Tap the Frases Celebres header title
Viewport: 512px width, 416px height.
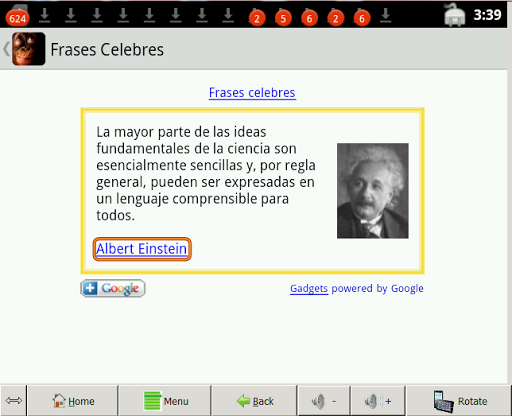click(107, 50)
